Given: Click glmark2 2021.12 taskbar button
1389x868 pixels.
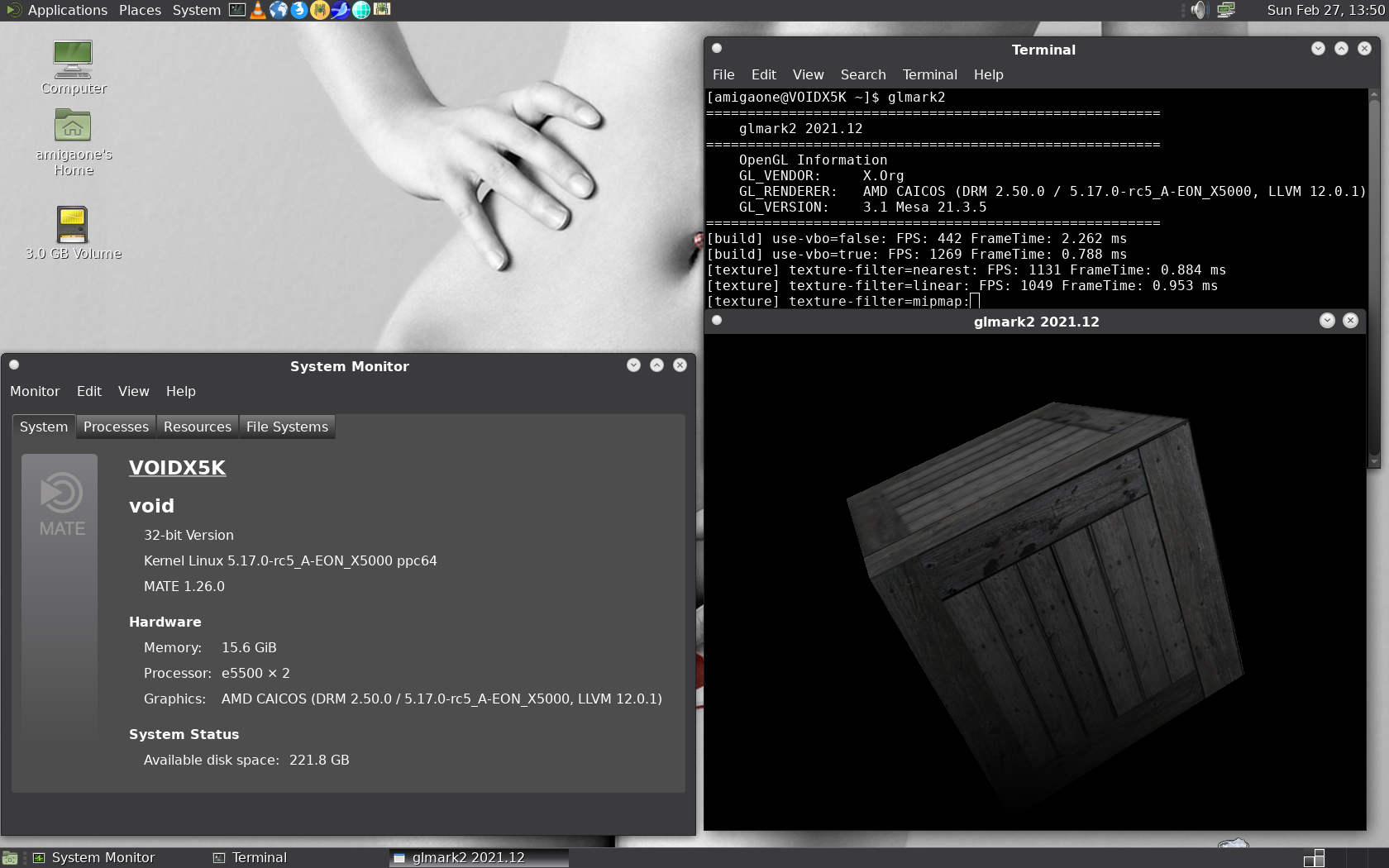Looking at the screenshot, I should 478,858.
